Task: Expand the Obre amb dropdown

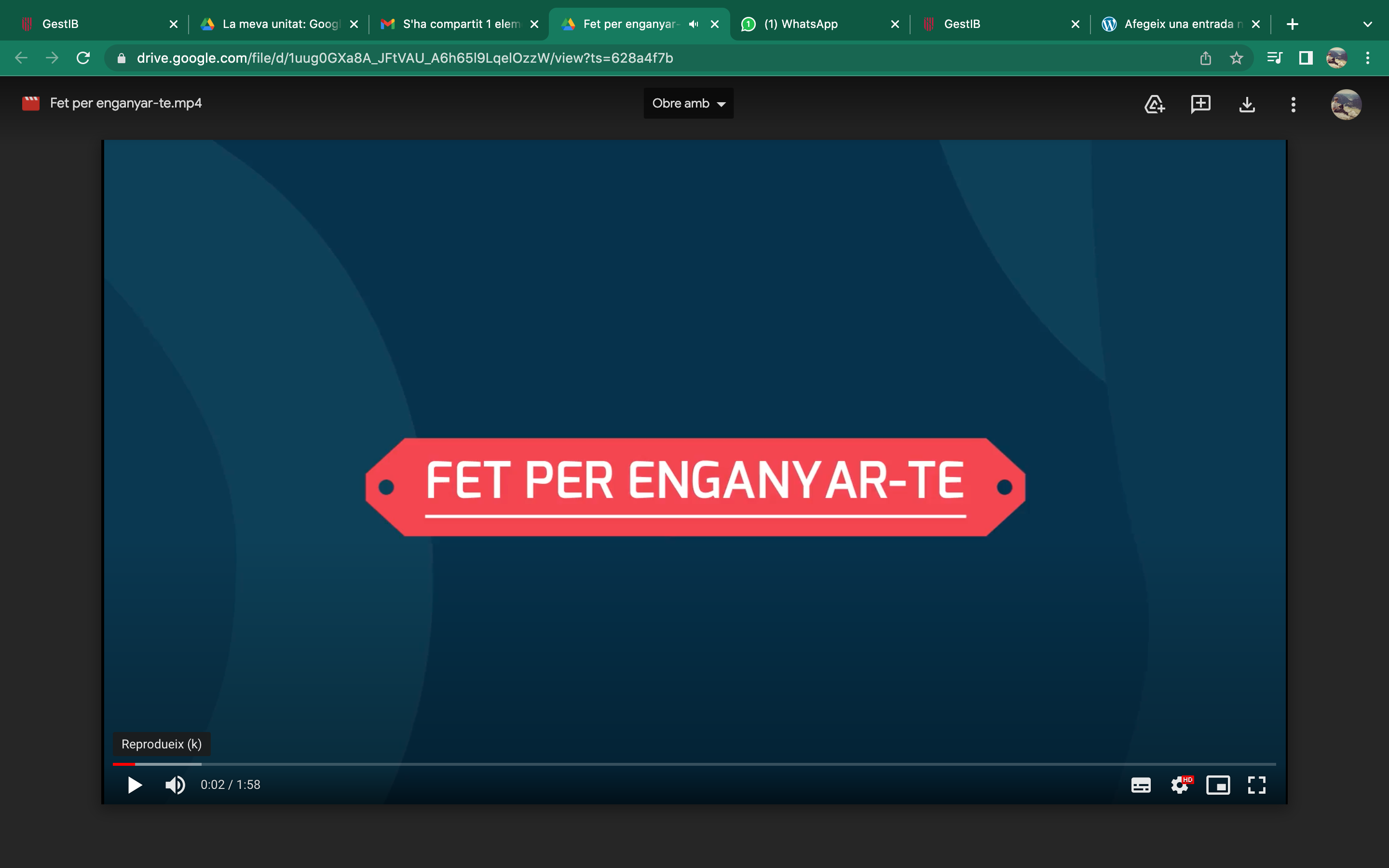Action: click(x=688, y=103)
